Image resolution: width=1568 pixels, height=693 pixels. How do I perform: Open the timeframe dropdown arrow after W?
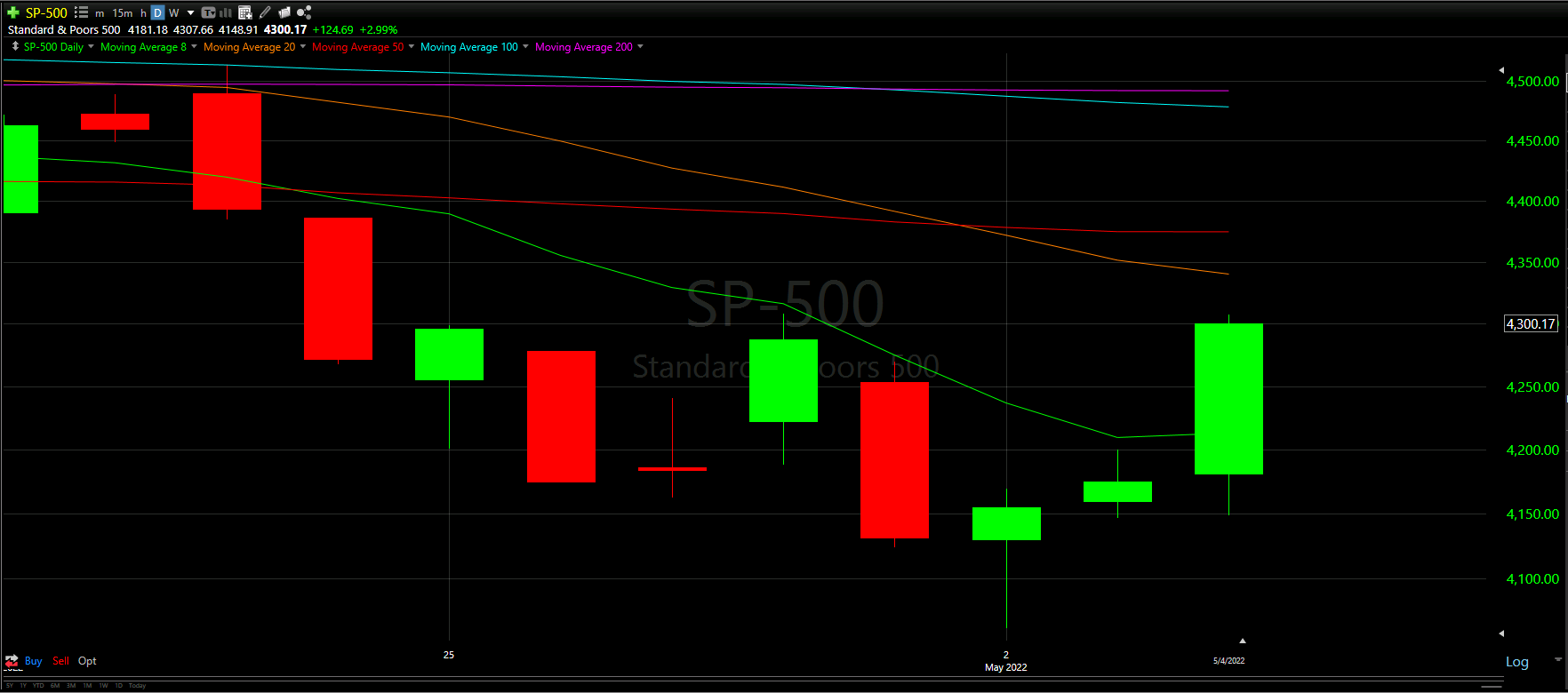tap(190, 13)
